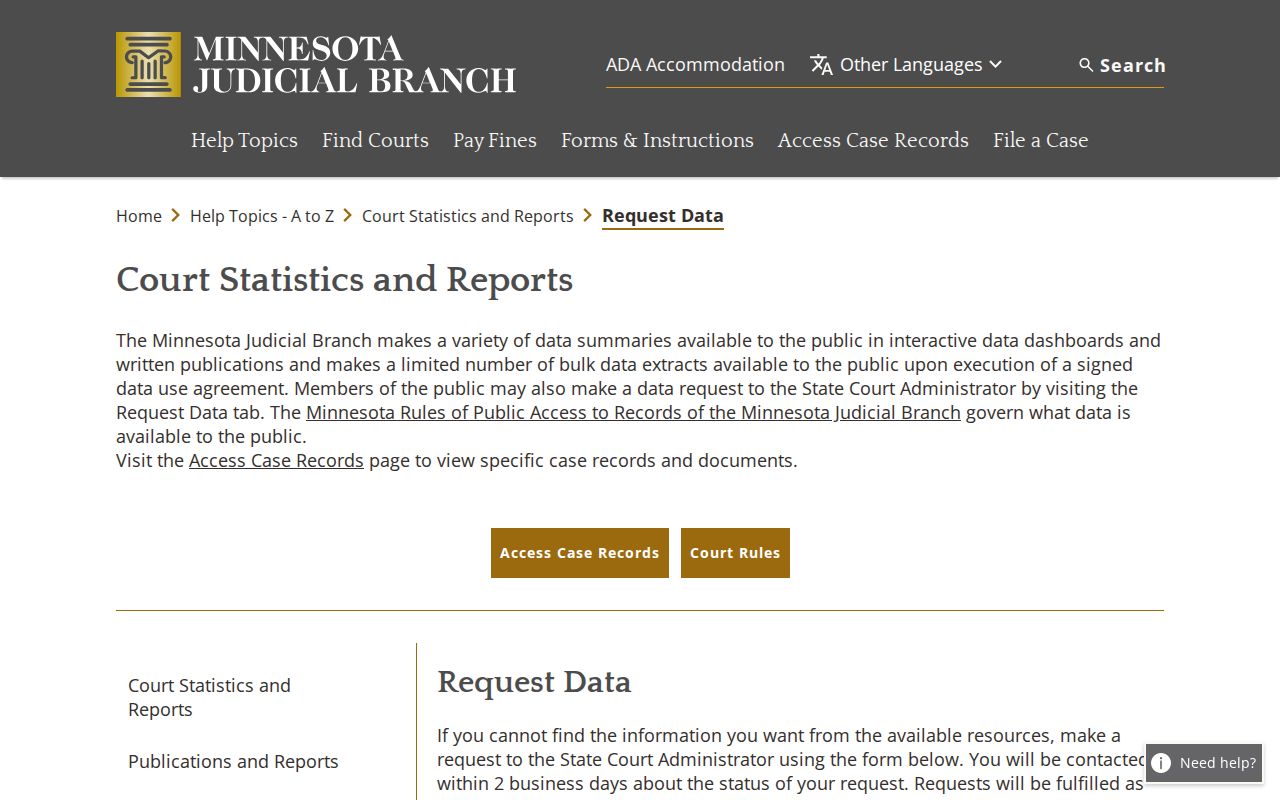Click the Minnesota Judicial Branch title text
1280x800 pixels.
tap(354, 65)
